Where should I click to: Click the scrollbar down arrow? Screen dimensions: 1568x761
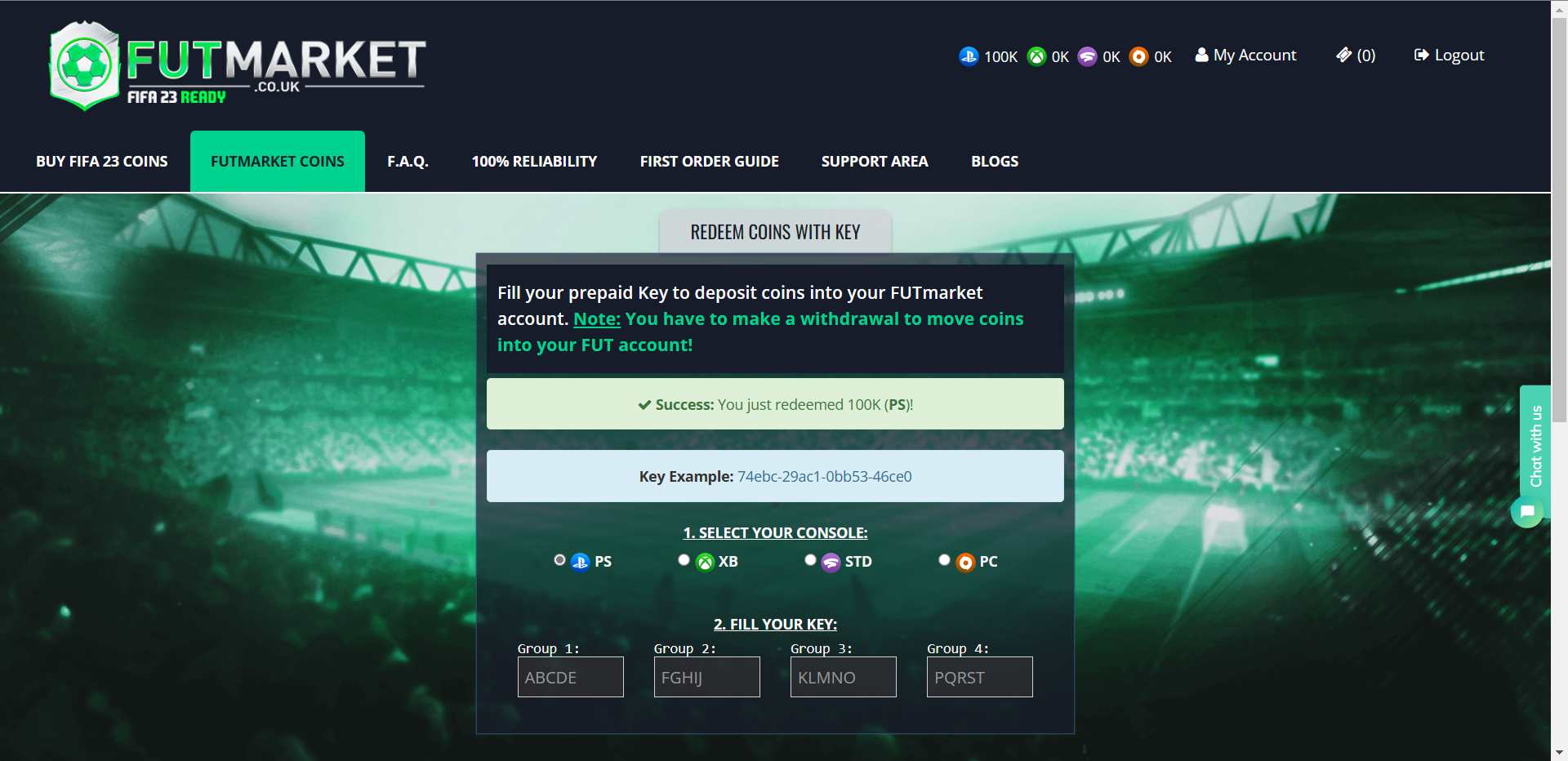tap(1559, 753)
